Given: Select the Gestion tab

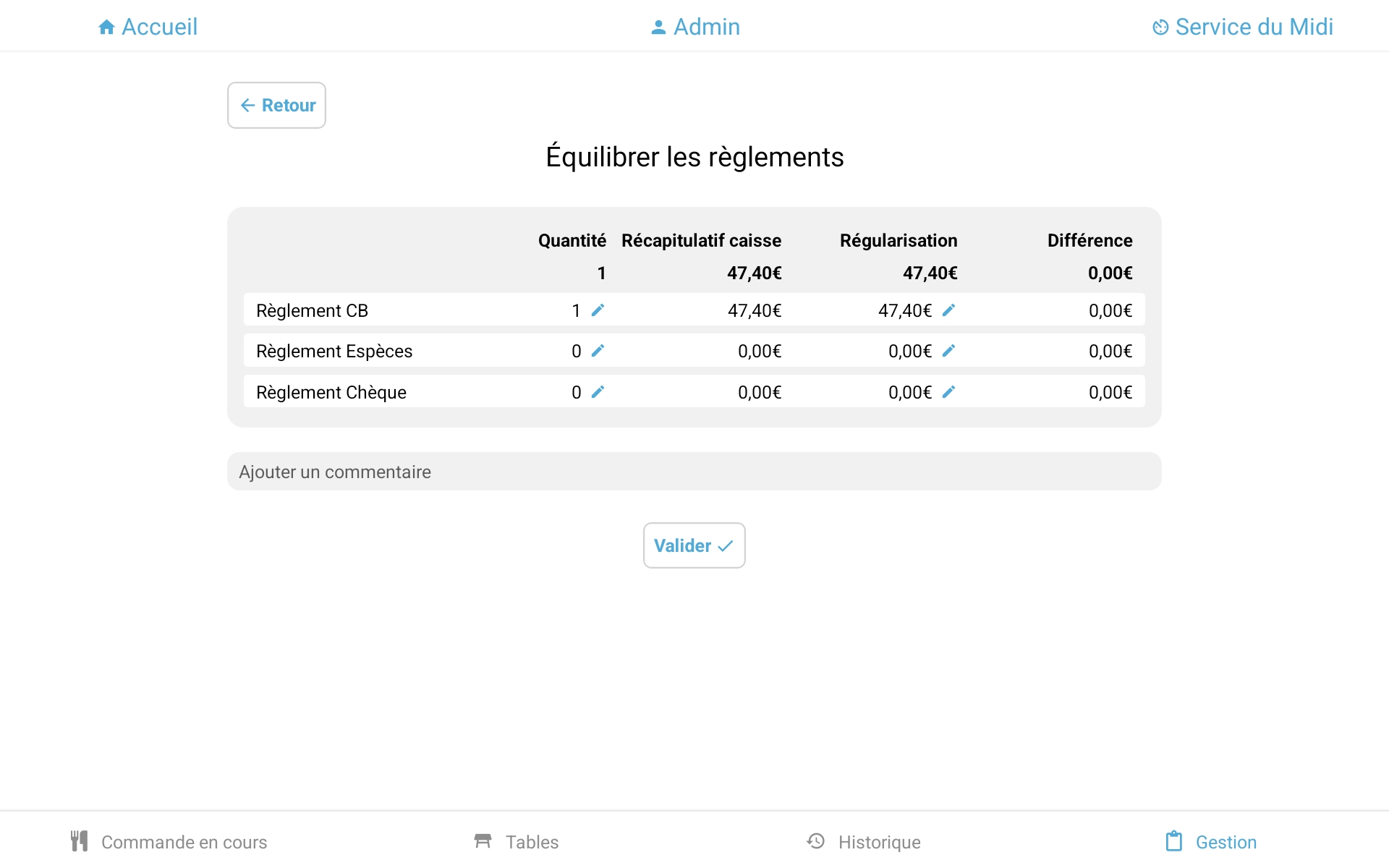Looking at the screenshot, I should 1211,842.
